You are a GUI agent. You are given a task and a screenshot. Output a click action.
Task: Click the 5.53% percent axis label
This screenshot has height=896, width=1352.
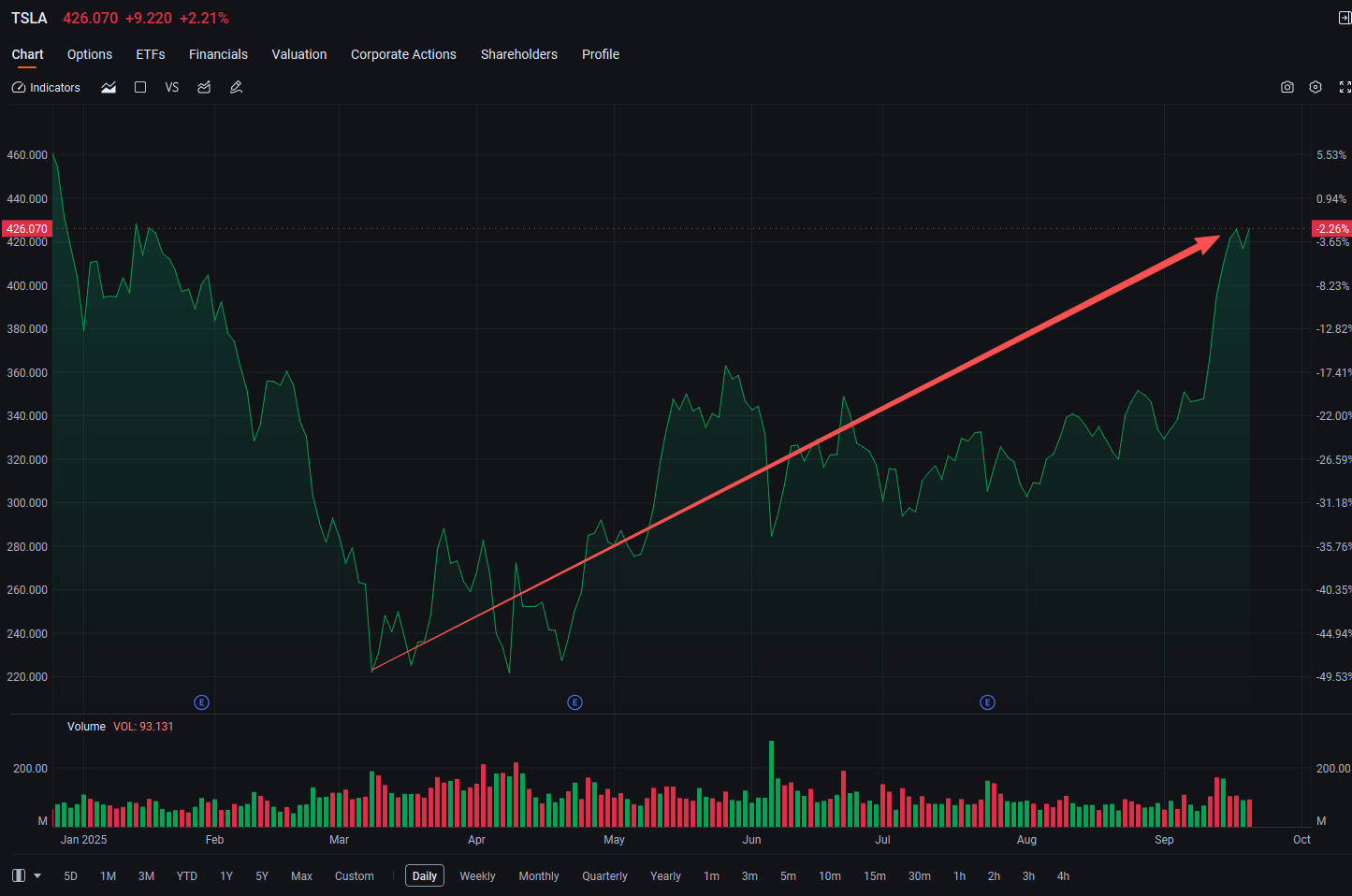[1331, 155]
